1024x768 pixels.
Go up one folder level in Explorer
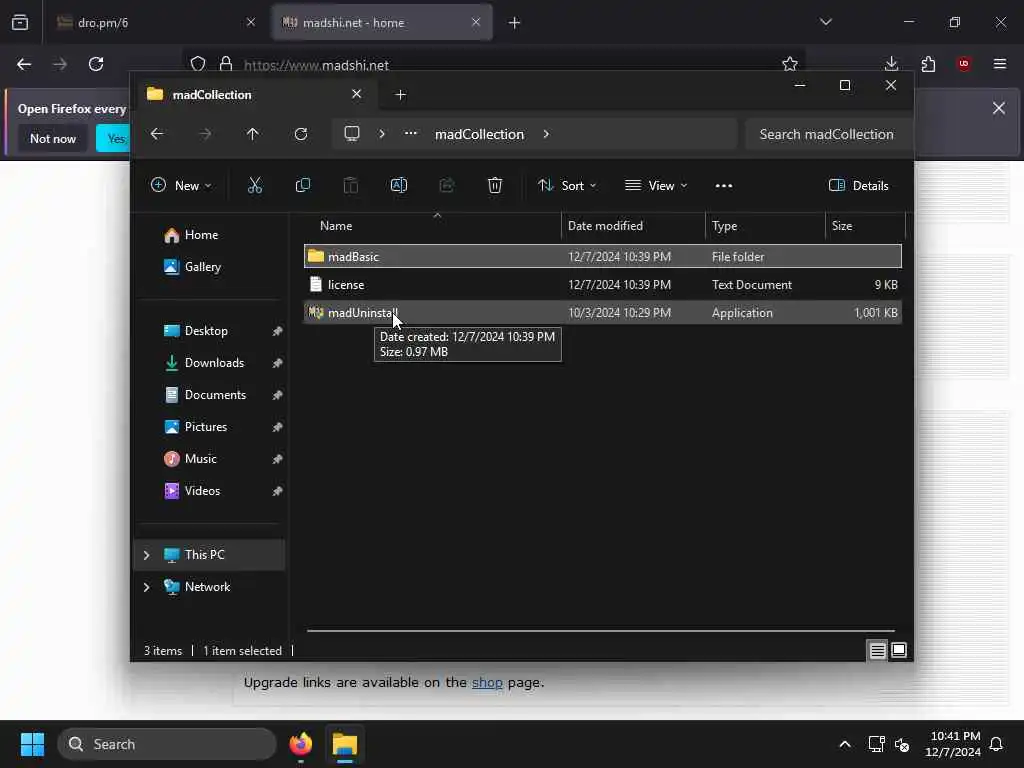253,134
